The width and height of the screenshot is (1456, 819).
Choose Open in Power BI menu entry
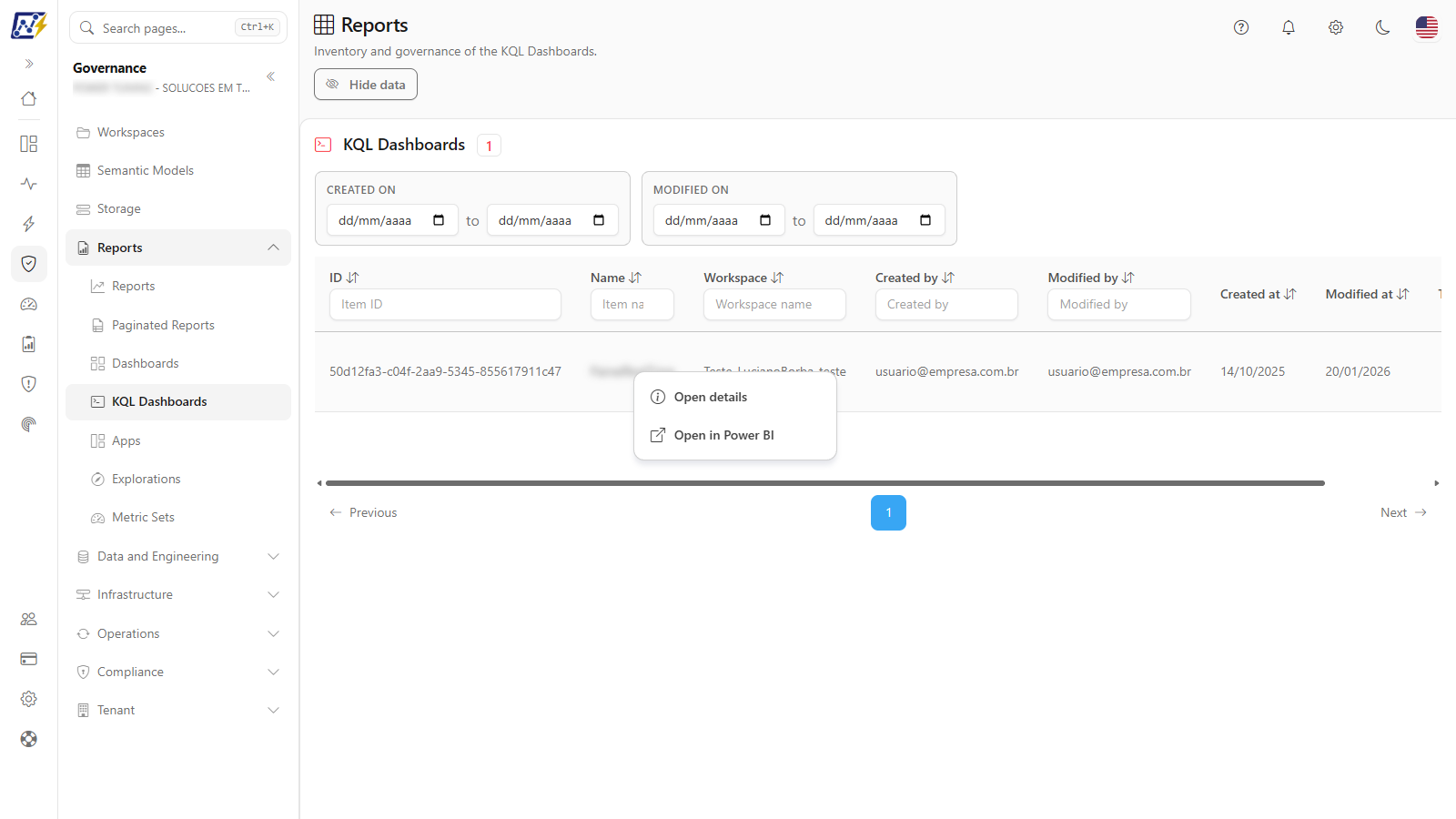735,435
